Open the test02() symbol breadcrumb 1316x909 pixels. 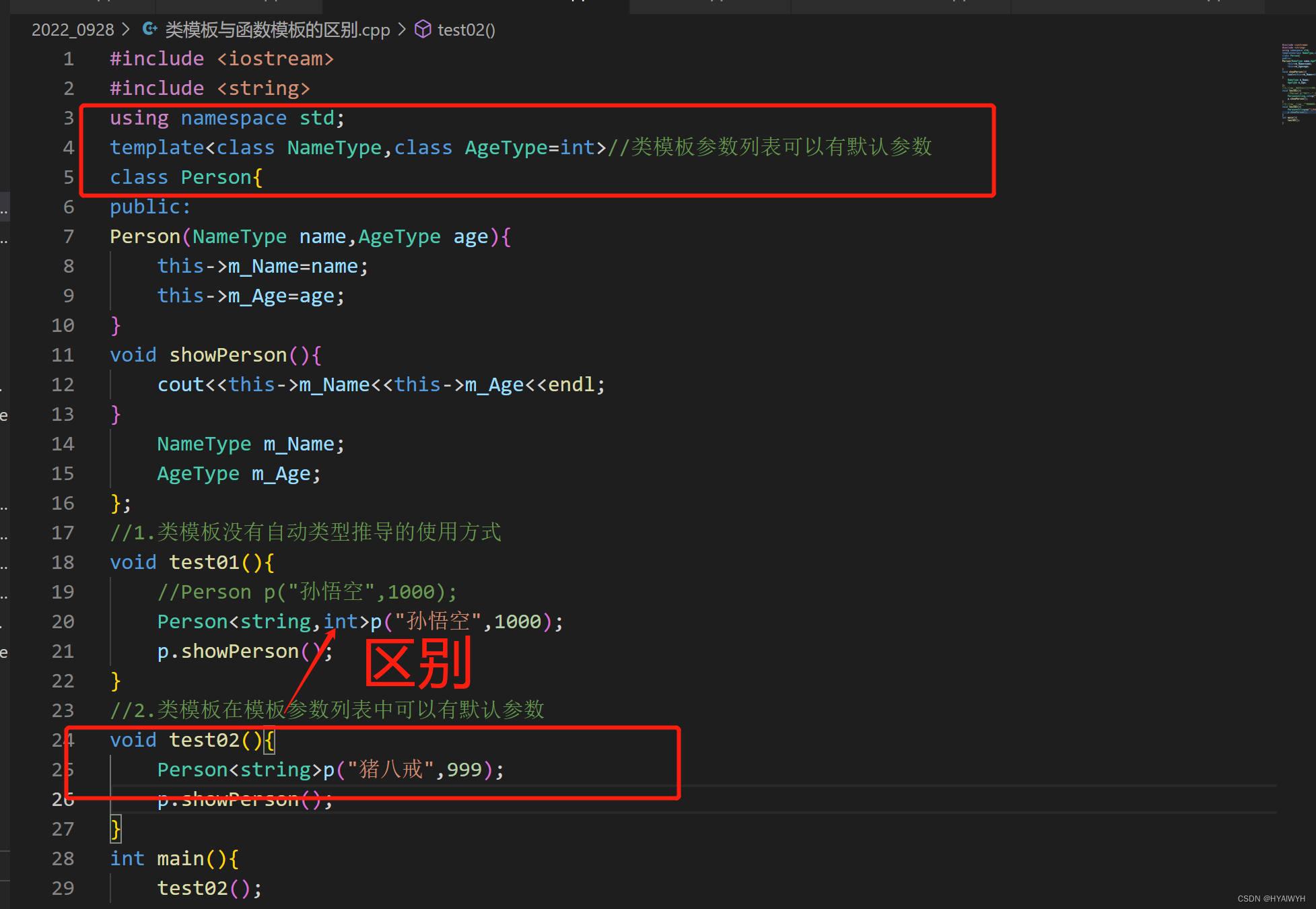(466, 30)
